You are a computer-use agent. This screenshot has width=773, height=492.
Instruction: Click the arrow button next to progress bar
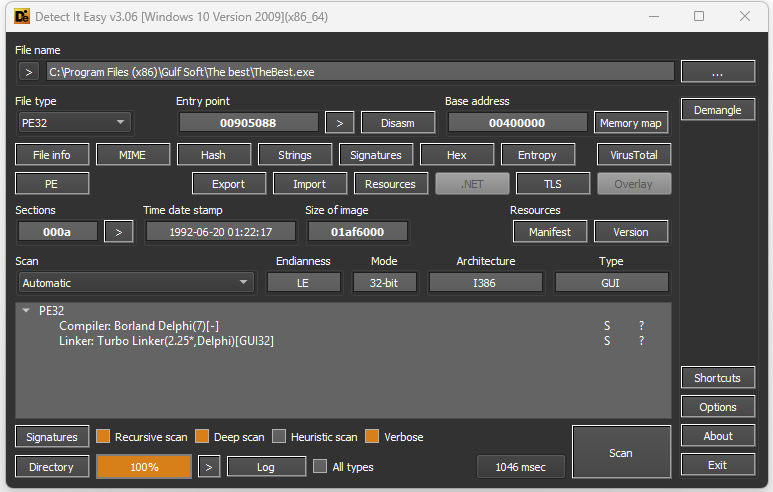209,466
